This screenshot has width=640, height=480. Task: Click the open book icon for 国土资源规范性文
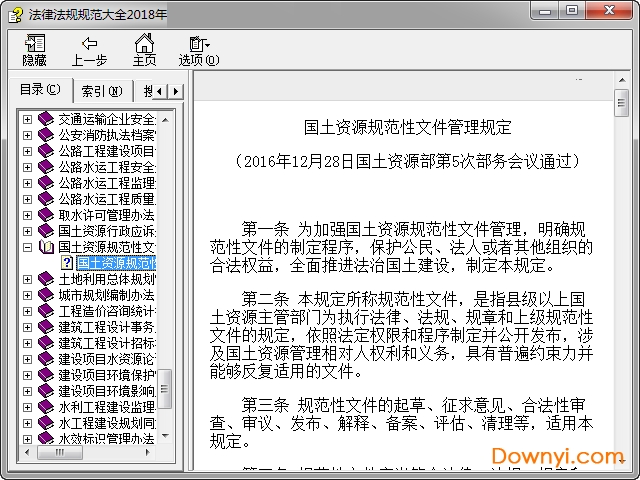click(x=46, y=247)
